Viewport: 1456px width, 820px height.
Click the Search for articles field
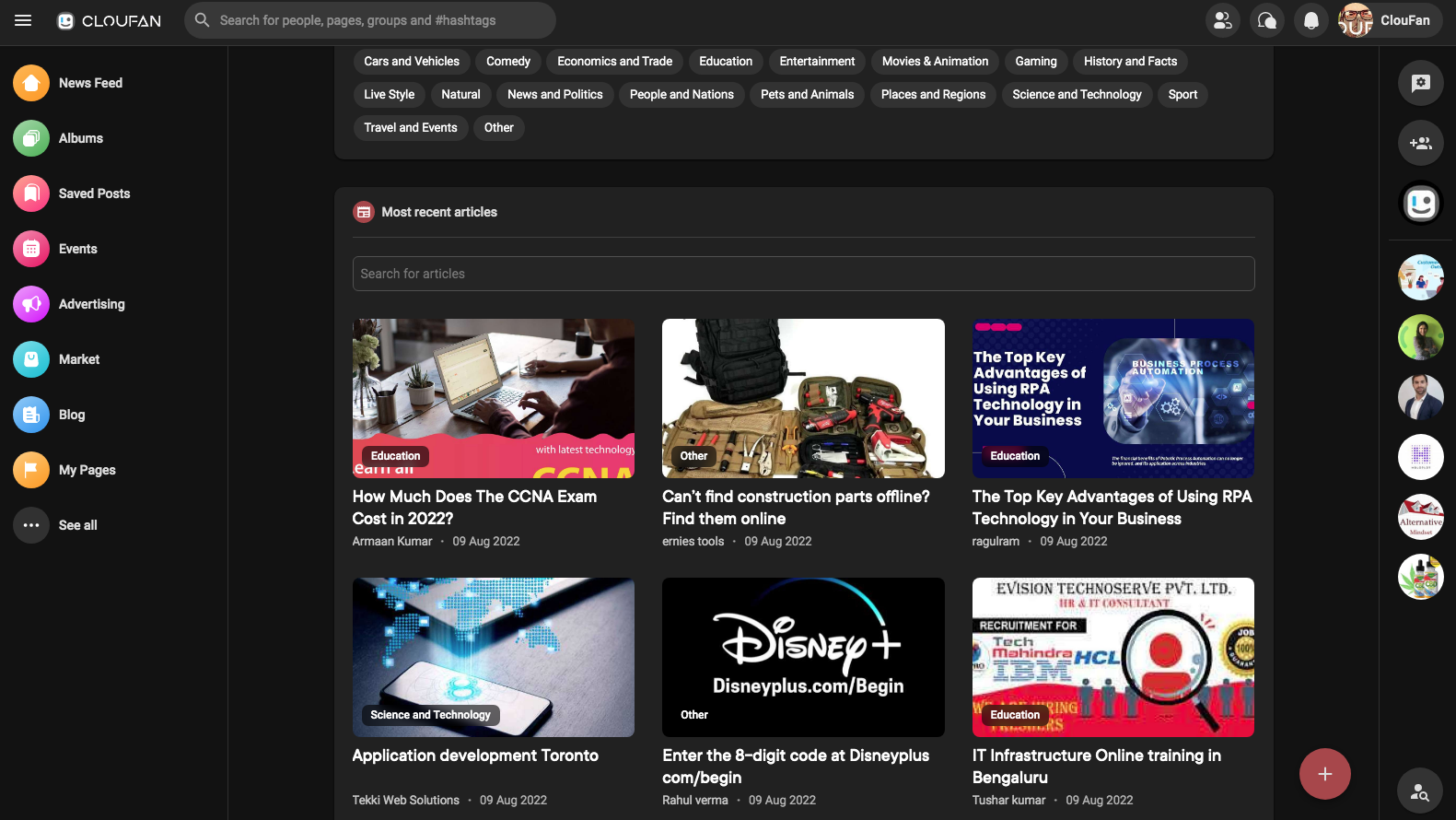[x=803, y=274]
